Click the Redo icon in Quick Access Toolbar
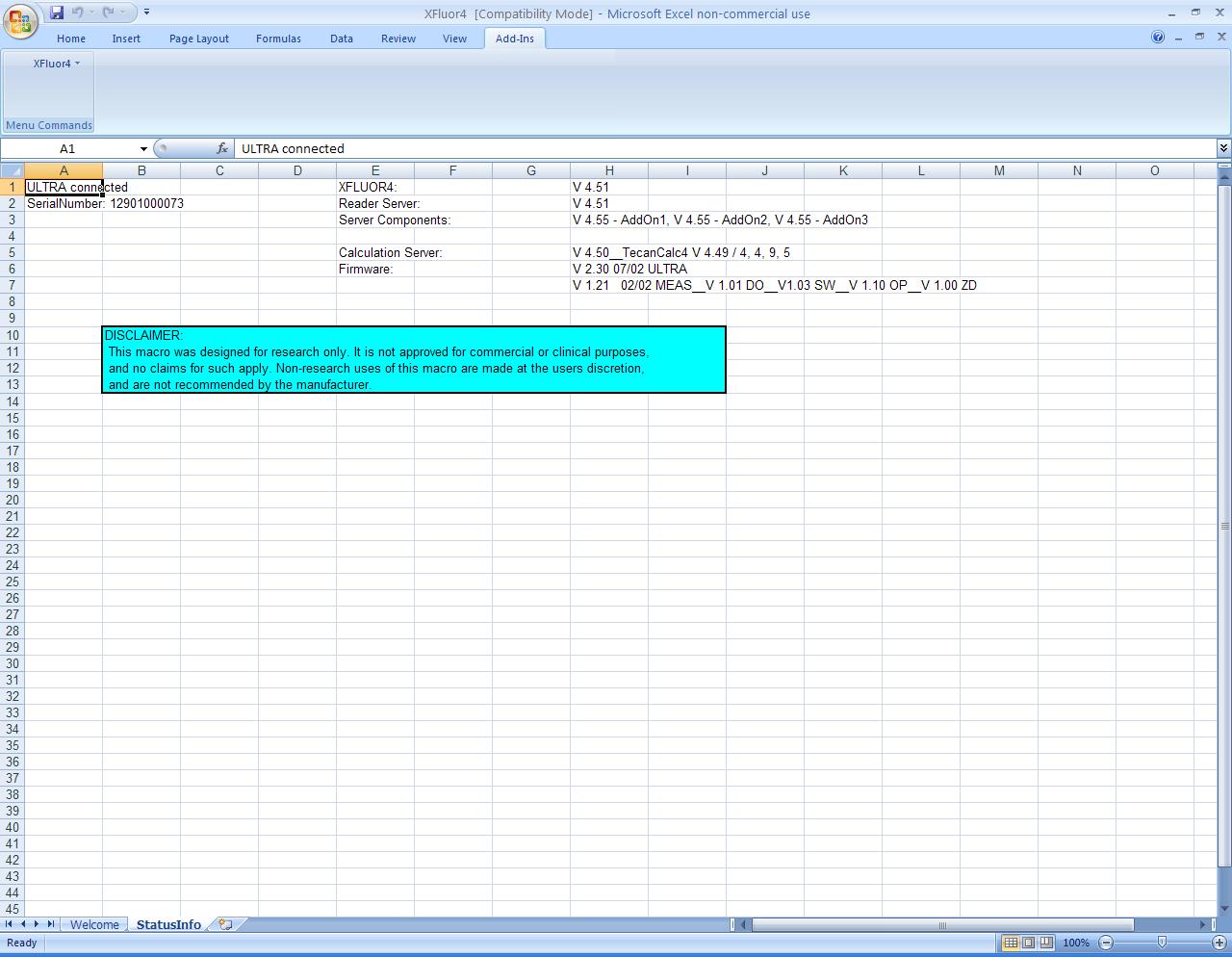Screen dimensions: 1232x957 [x=109, y=13]
